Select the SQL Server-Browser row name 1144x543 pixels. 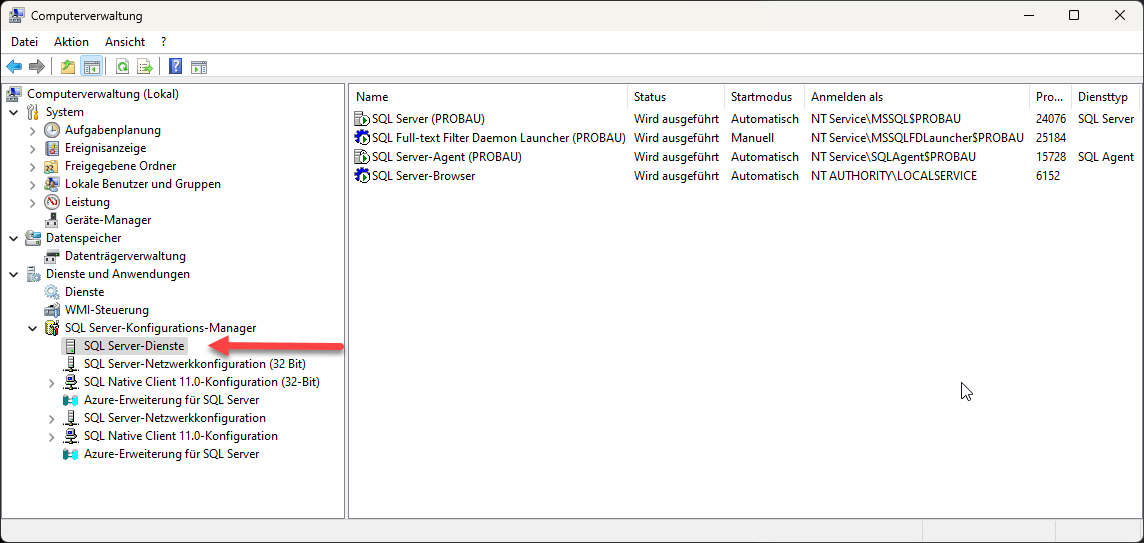pyautogui.click(x=424, y=176)
